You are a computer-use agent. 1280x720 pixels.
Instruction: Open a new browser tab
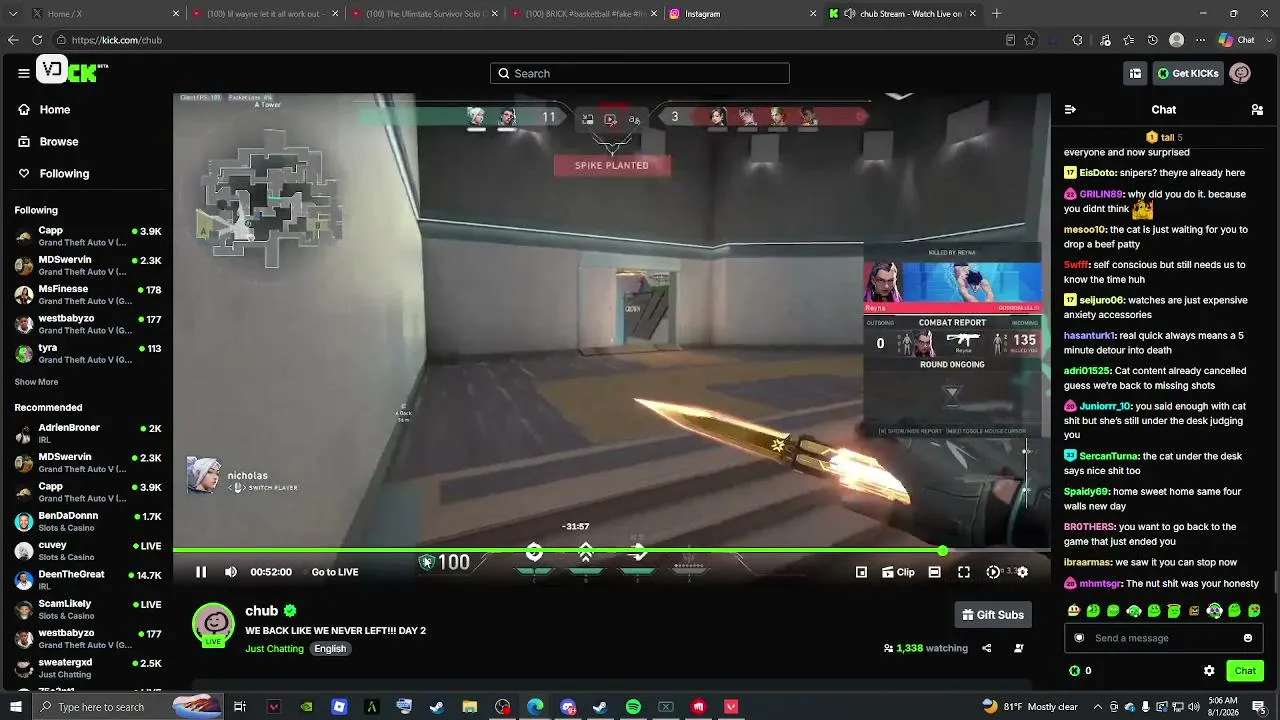tap(996, 14)
